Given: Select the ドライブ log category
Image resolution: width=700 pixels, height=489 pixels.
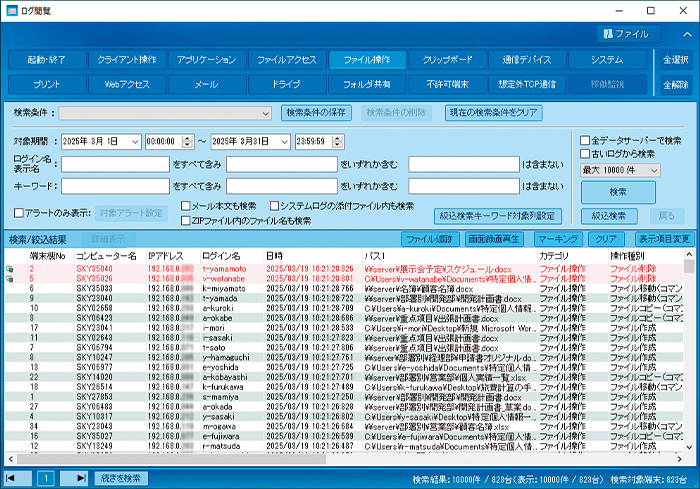Looking at the screenshot, I should (x=287, y=84).
